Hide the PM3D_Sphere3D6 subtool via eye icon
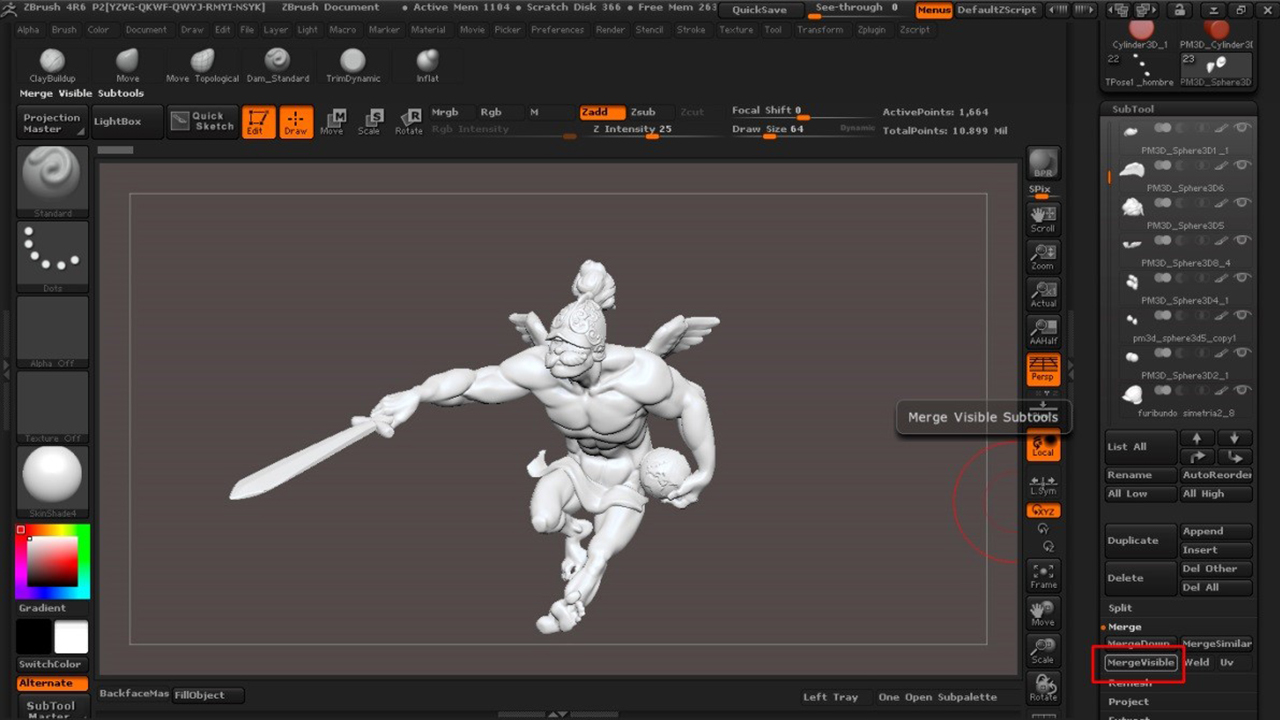1280x720 pixels. (1242, 166)
